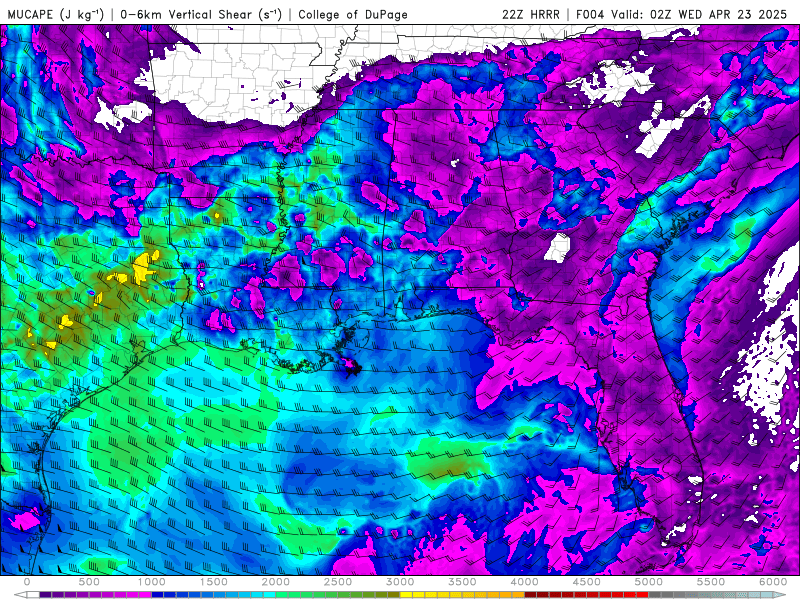800x600 pixels.
Task: Click the 3000 value on the color scale
Action: [400, 582]
